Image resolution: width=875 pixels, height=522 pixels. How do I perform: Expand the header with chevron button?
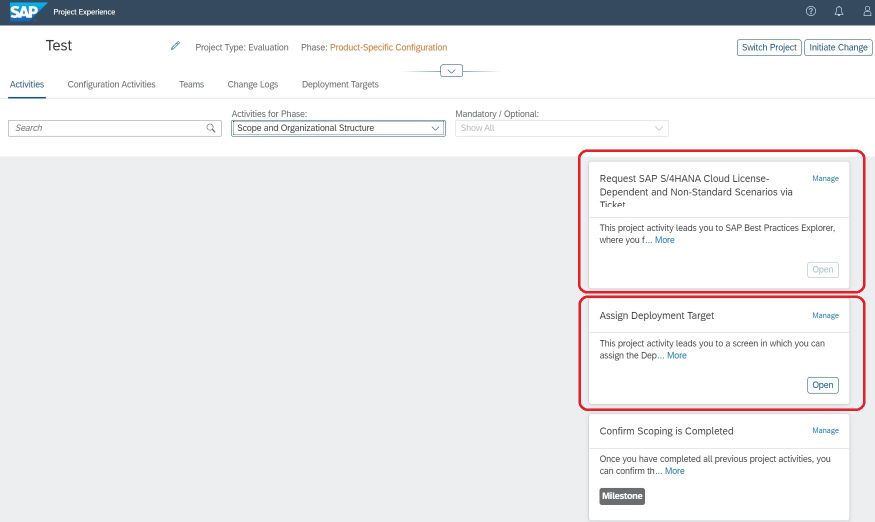tap(451, 71)
